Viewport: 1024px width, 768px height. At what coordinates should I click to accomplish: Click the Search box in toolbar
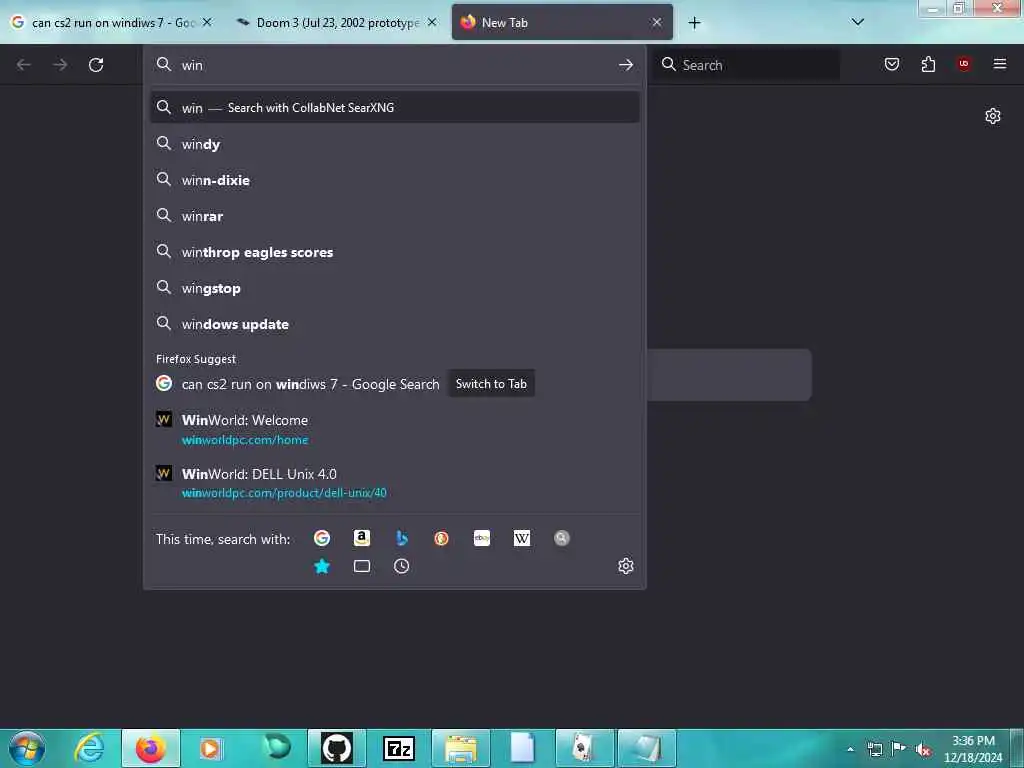coord(747,65)
